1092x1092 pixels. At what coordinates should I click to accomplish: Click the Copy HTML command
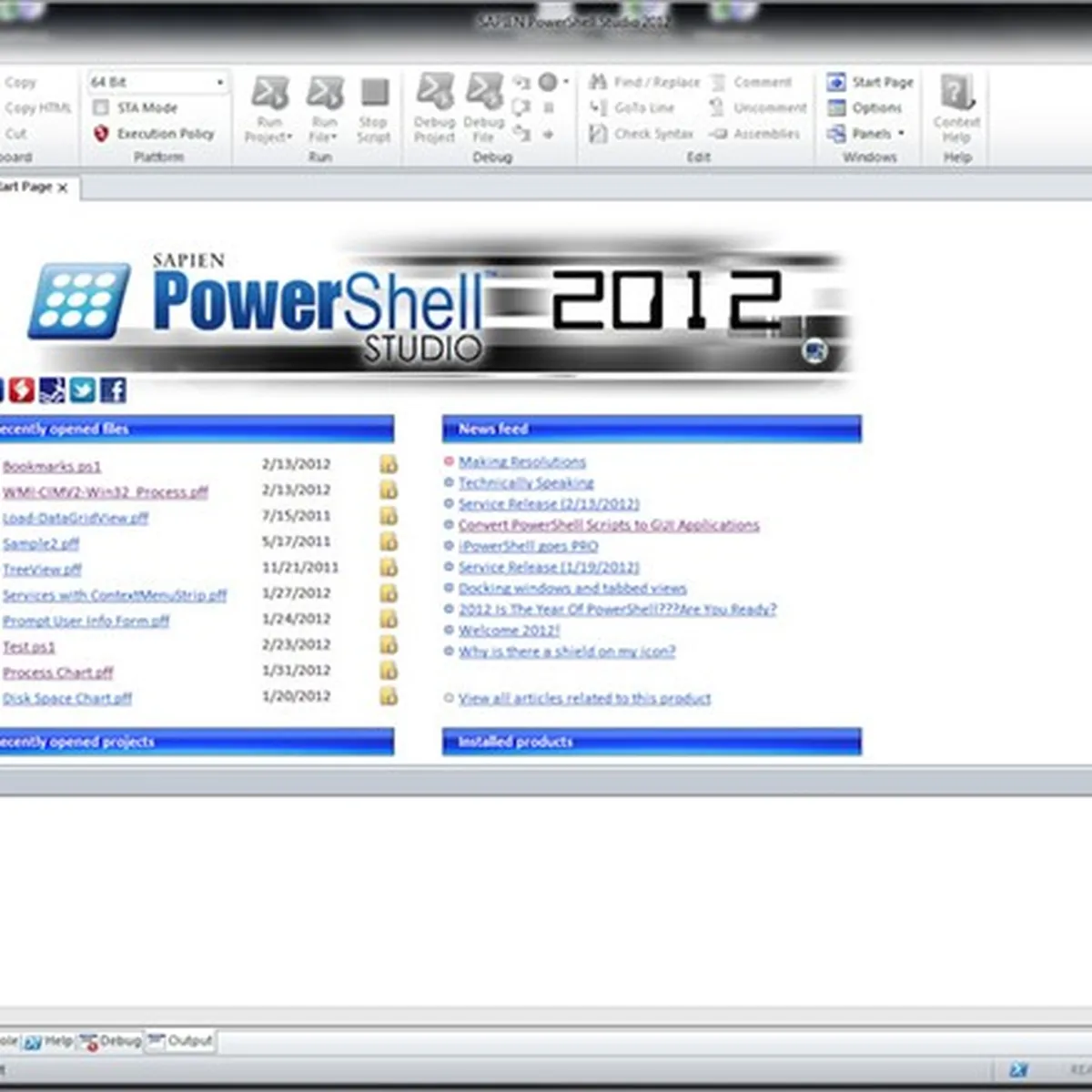point(37,107)
